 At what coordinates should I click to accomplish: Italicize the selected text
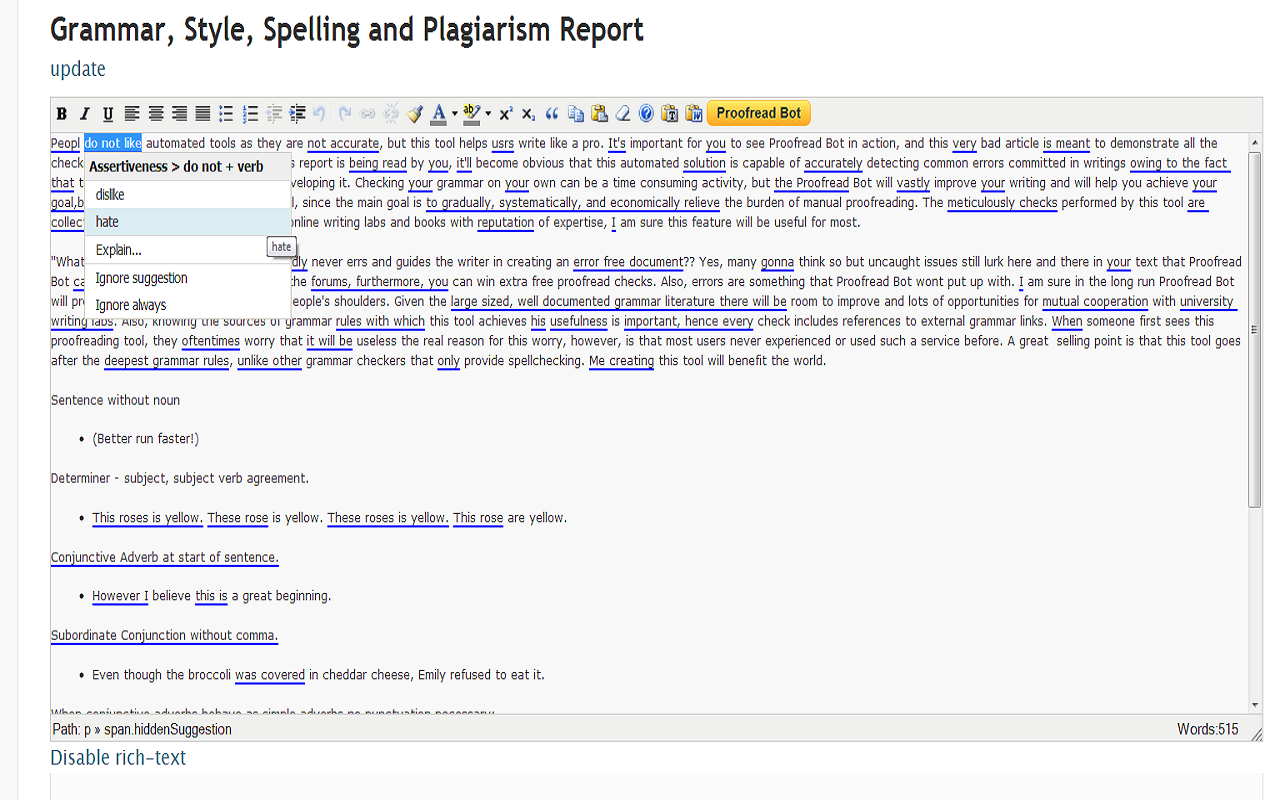tap(86, 113)
